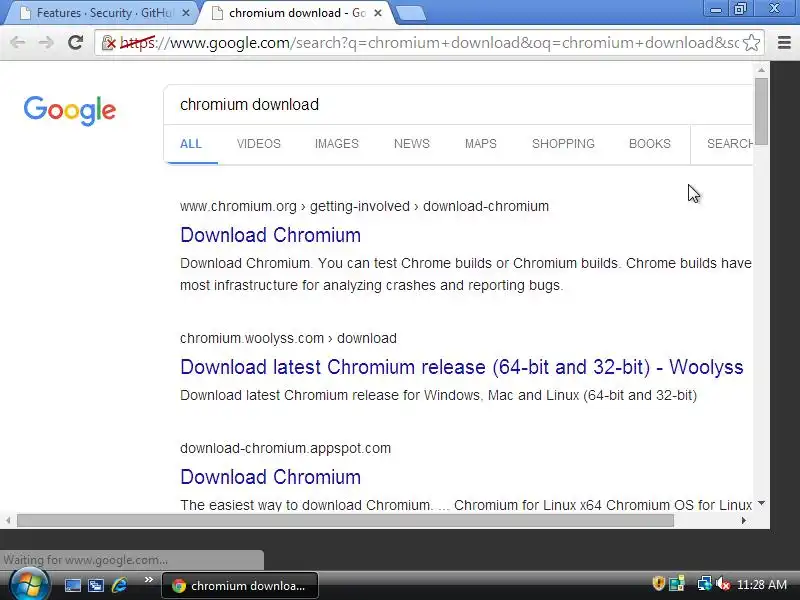
Task: Switch to VIDEOS search tab
Action: click(259, 144)
